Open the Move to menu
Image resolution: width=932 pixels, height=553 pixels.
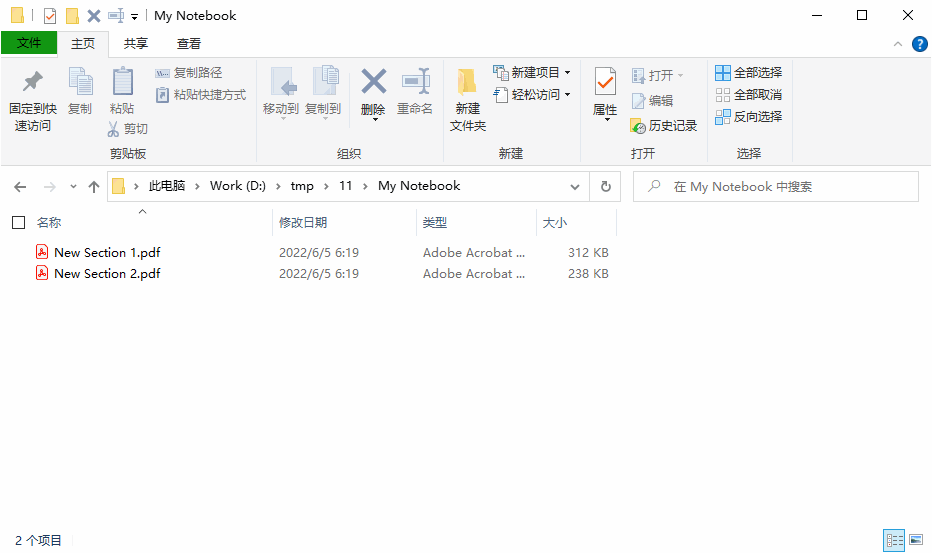[281, 93]
